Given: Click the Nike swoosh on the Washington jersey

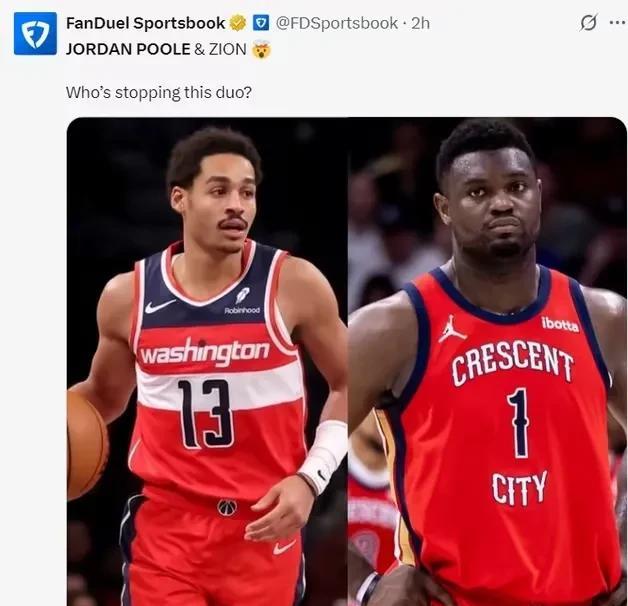Looking at the screenshot, I should 160,306.
